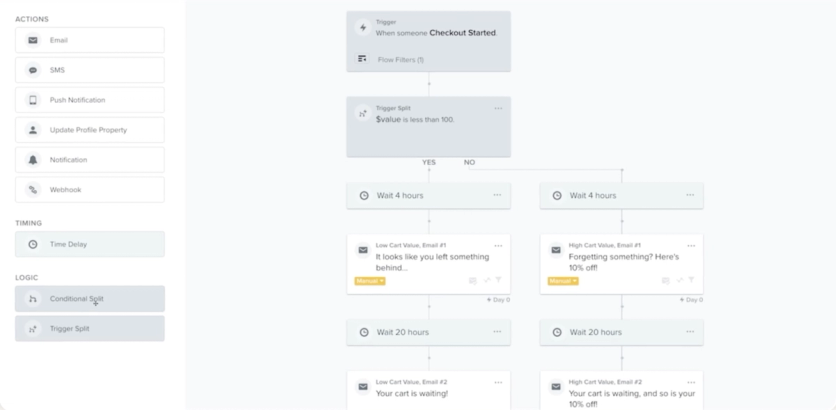Open three-dot menu on right Wait 20 hours
This screenshot has height=410, width=836.
click(x=690, y=332)
